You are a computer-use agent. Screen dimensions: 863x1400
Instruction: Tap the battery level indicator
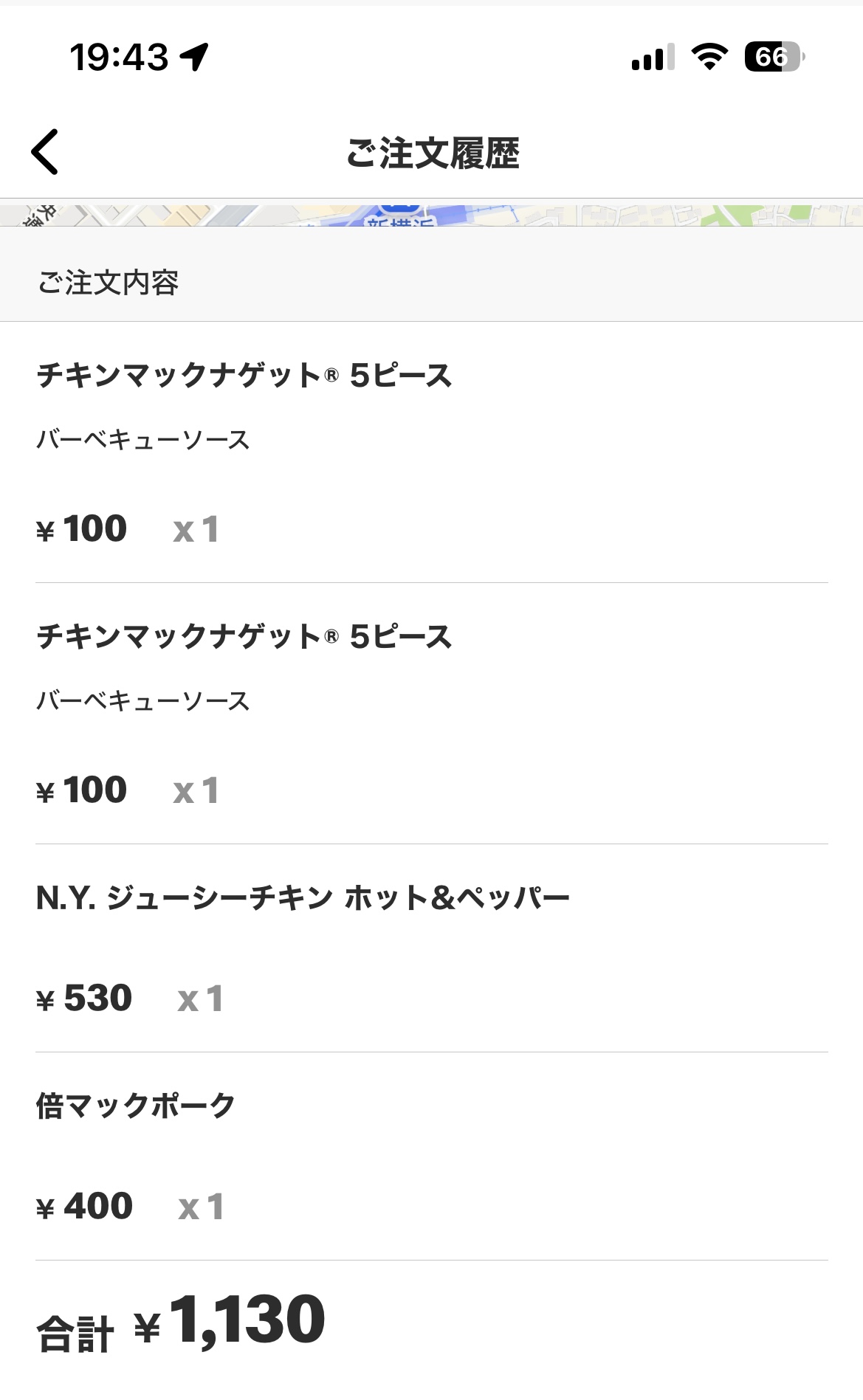pyautogui.click(x=774, y=57)
